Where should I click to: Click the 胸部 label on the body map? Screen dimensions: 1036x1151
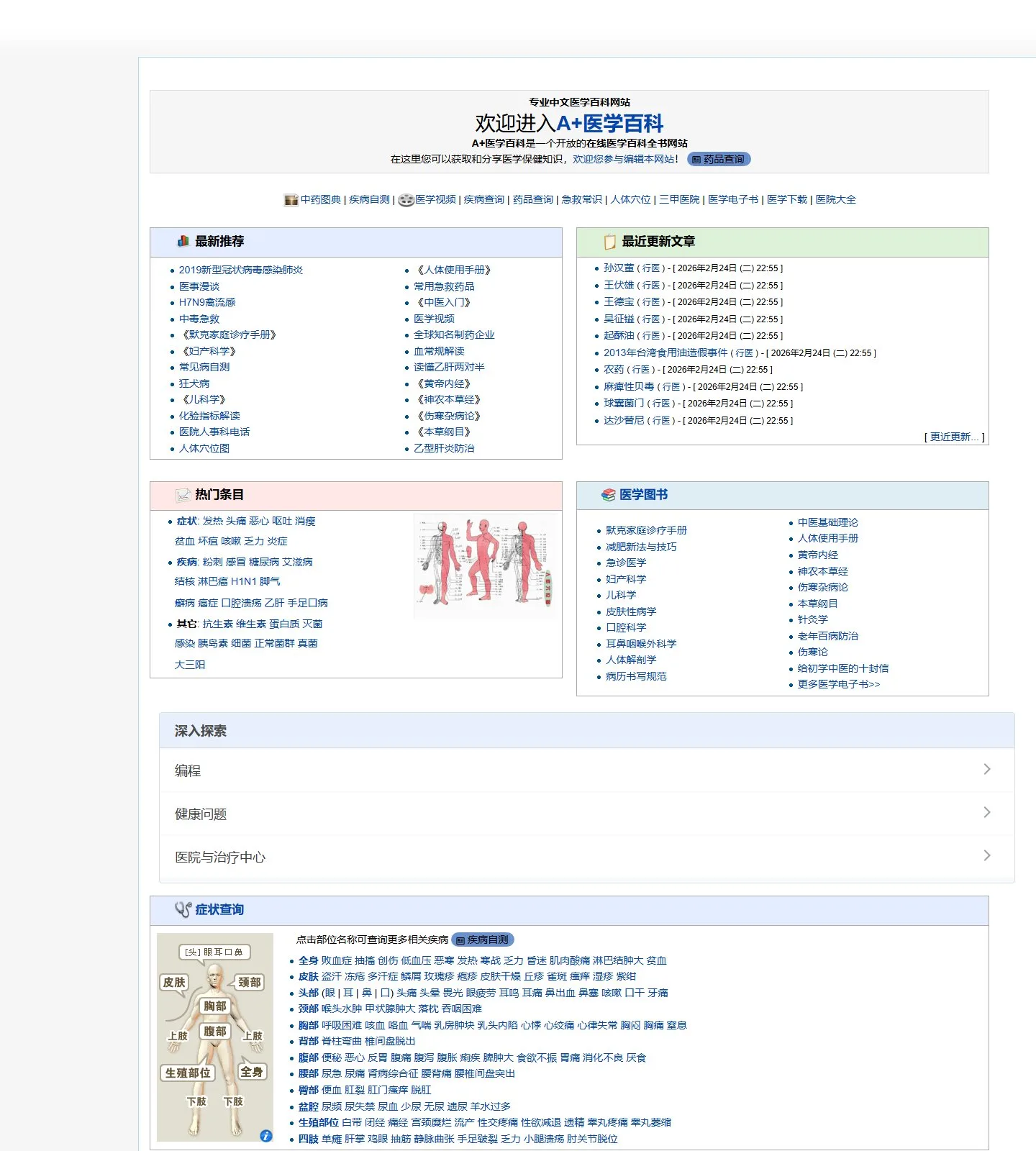click(215, 1006)
